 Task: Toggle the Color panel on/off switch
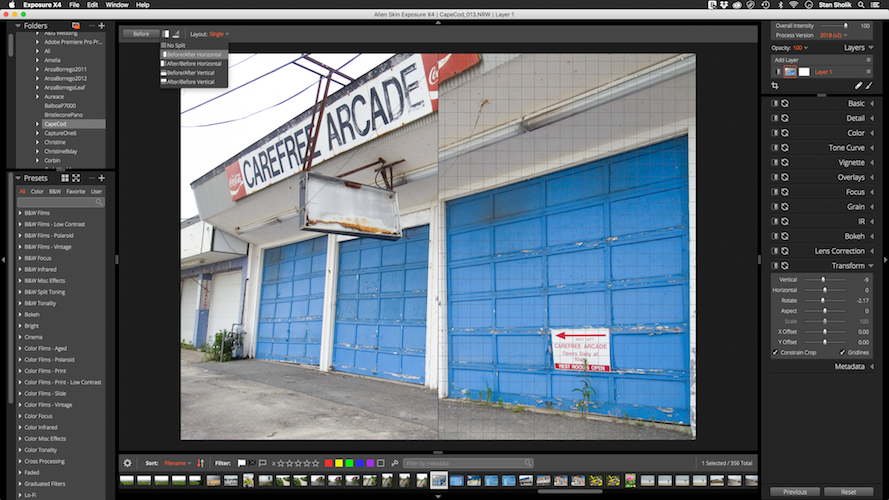[774, 133]
